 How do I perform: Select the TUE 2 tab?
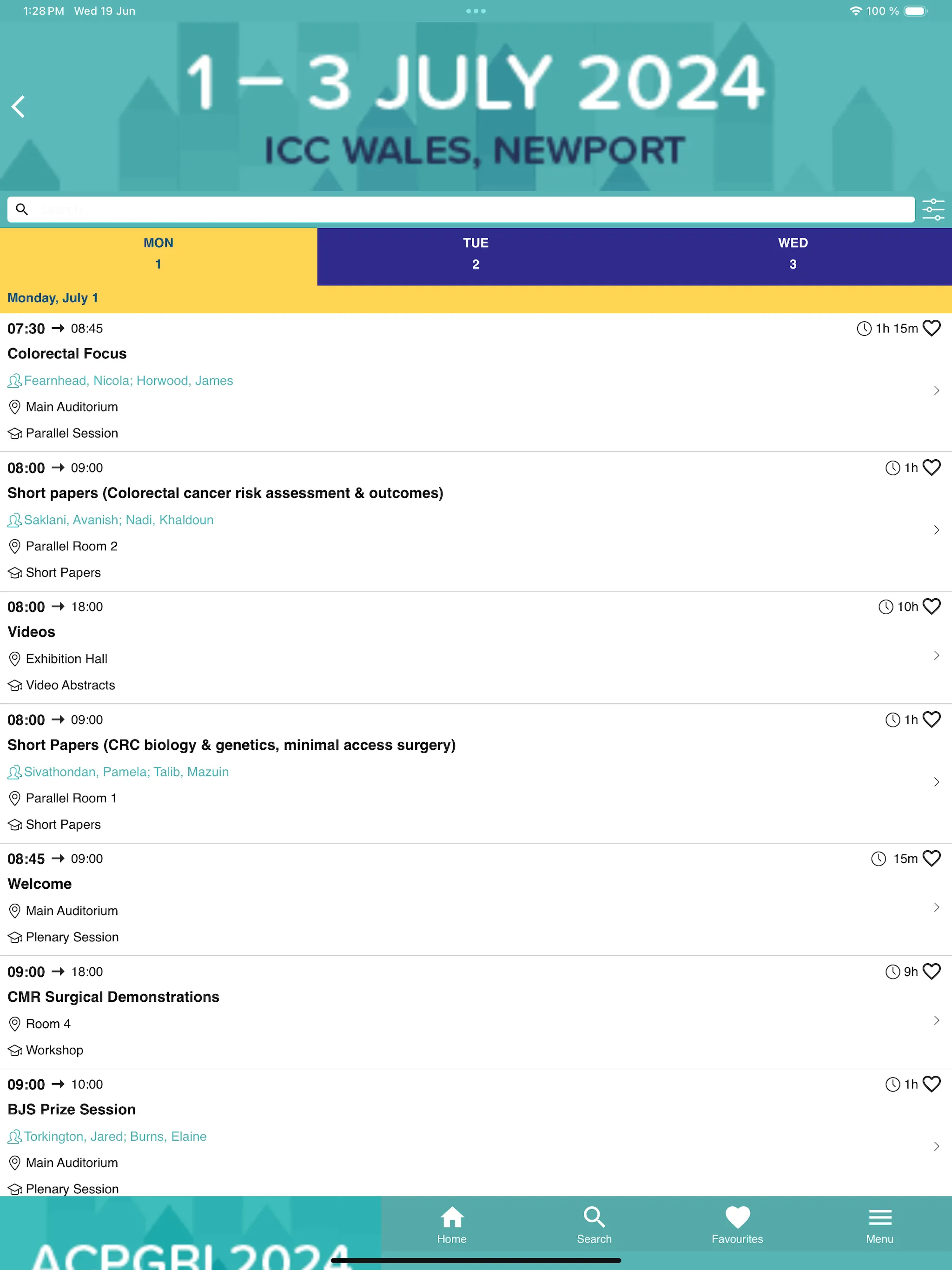click(476, 254)
